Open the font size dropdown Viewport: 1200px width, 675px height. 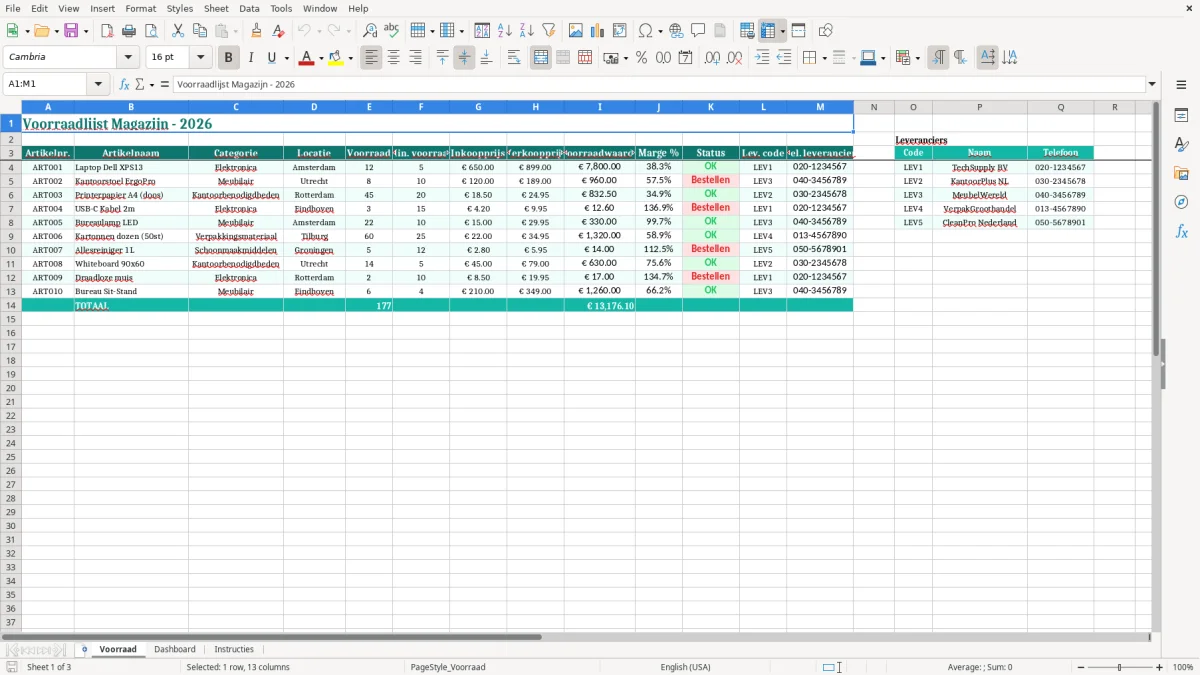point(200,58)
